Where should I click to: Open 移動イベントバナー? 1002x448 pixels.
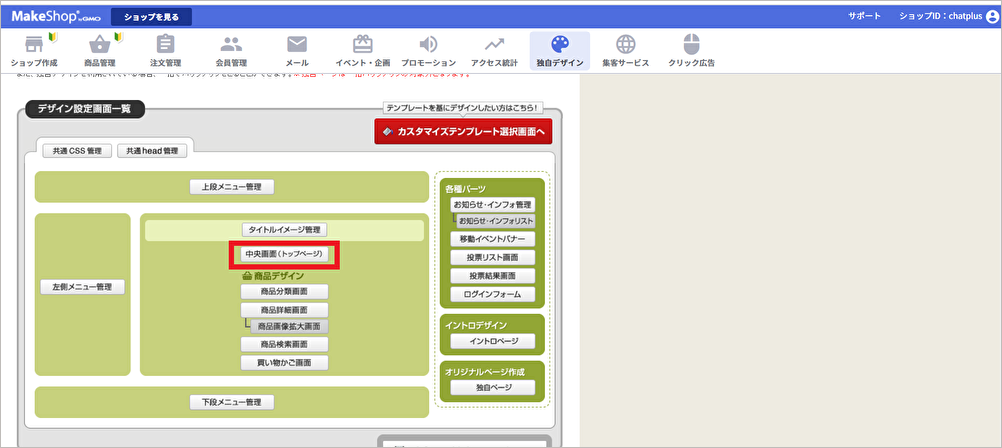[493, 240]
